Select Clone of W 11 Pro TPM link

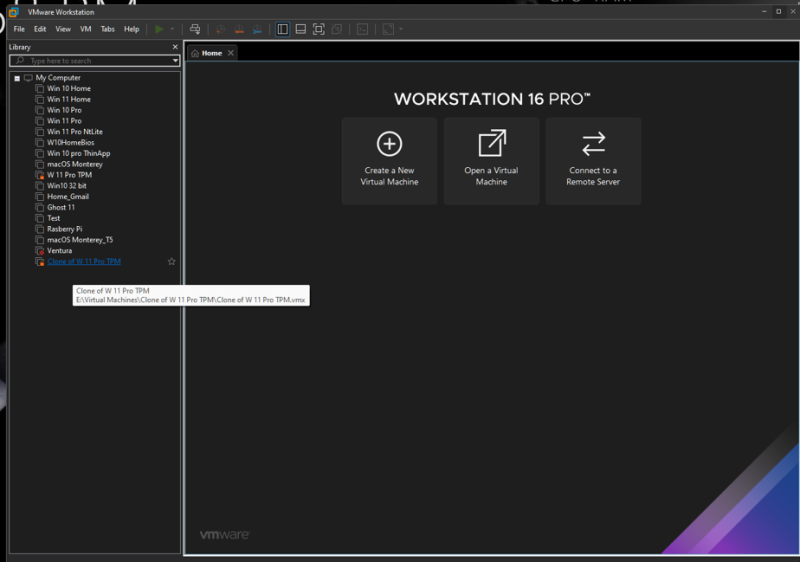click(84, 262)
